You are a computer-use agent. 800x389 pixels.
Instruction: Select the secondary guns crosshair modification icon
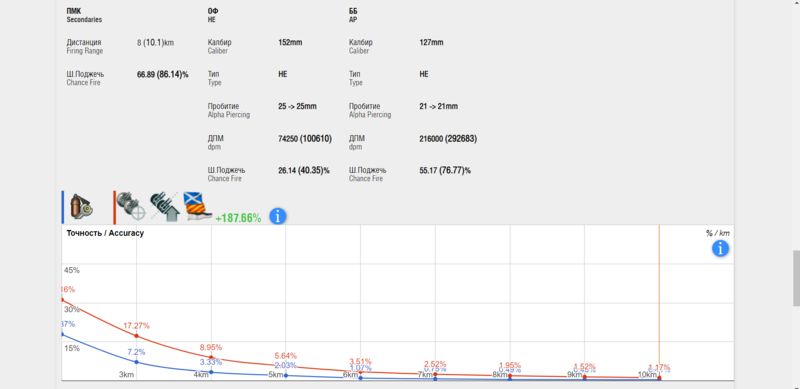[x=131, y=206]
